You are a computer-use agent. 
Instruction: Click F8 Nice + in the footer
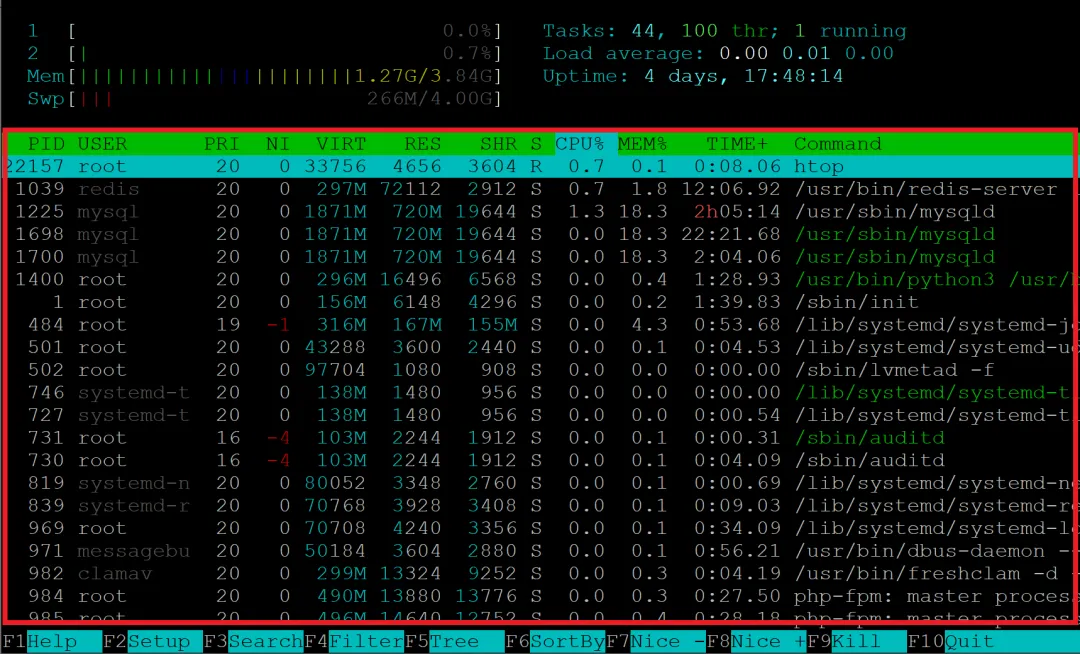756,642
